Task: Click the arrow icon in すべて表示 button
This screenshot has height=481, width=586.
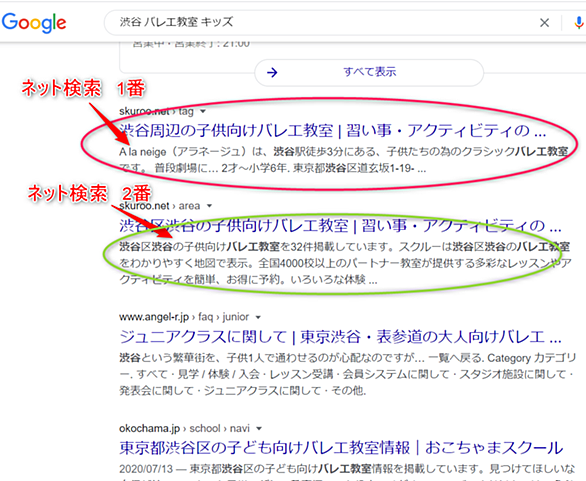Action: 272,72
